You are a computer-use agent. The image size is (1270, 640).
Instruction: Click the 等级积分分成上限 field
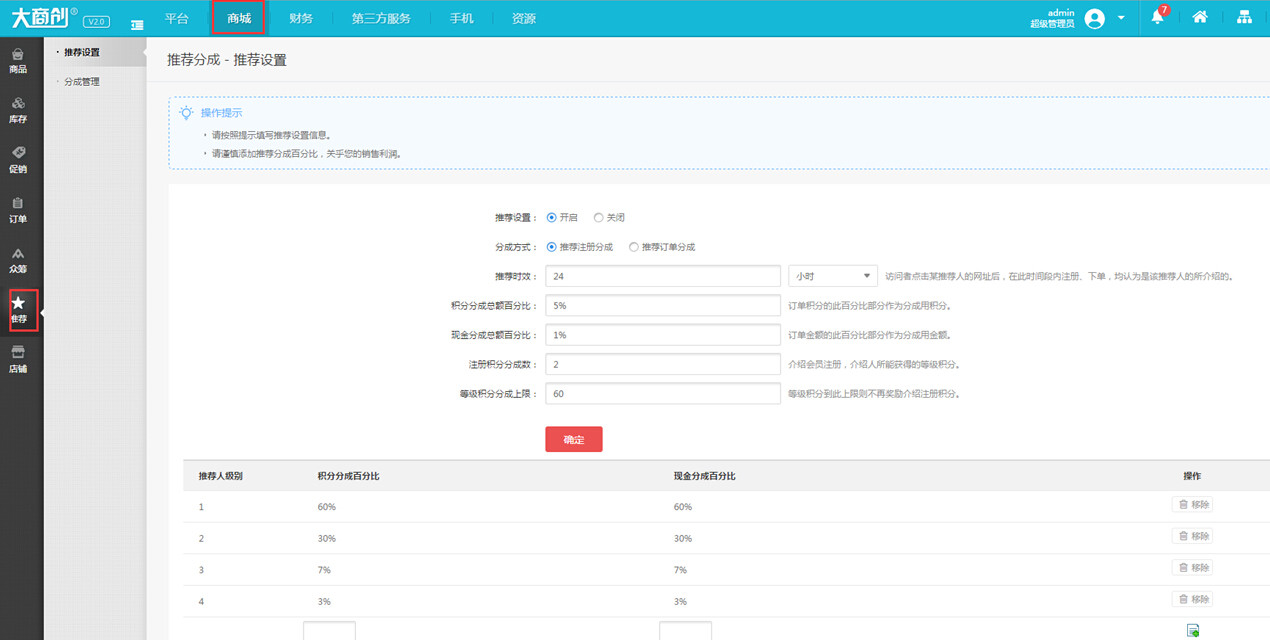tap(663, 393)
